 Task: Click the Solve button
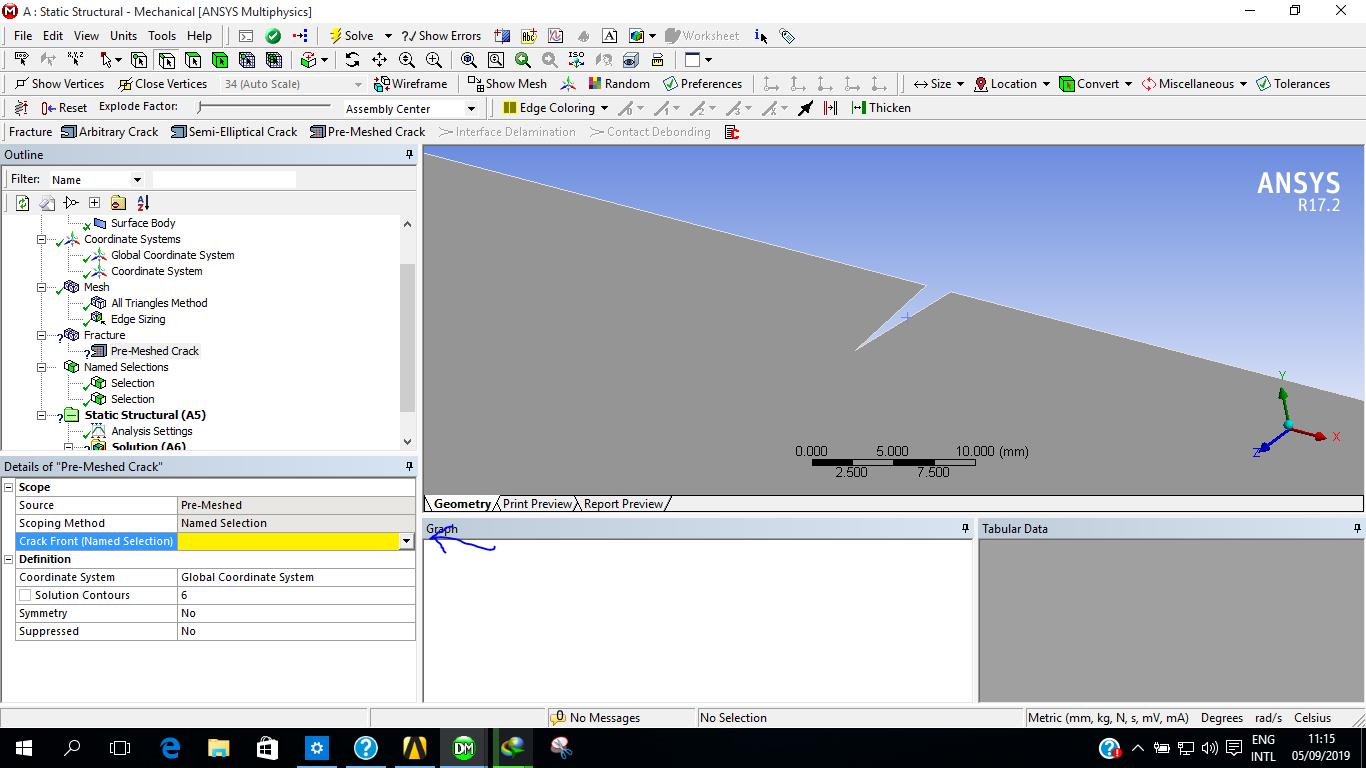[352, 36]
